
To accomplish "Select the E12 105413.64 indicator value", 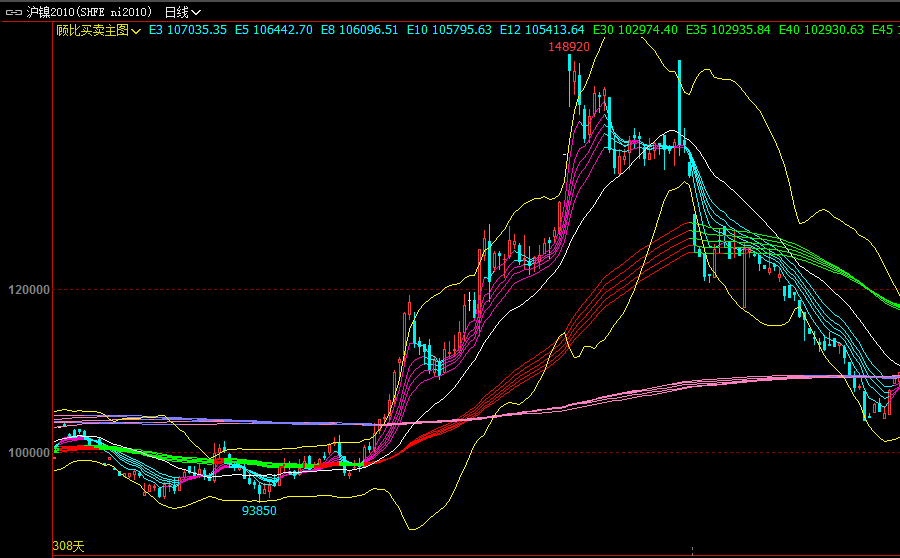I will (x=542, y=30).
